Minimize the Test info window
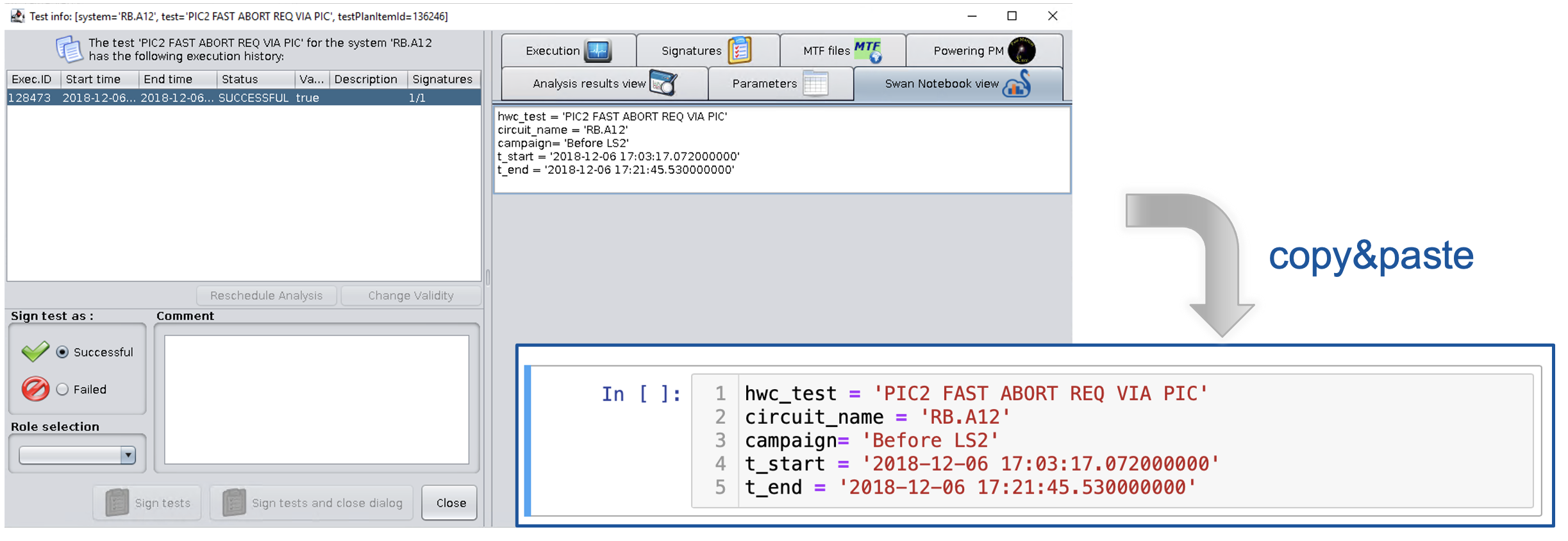 click(972, 16)
